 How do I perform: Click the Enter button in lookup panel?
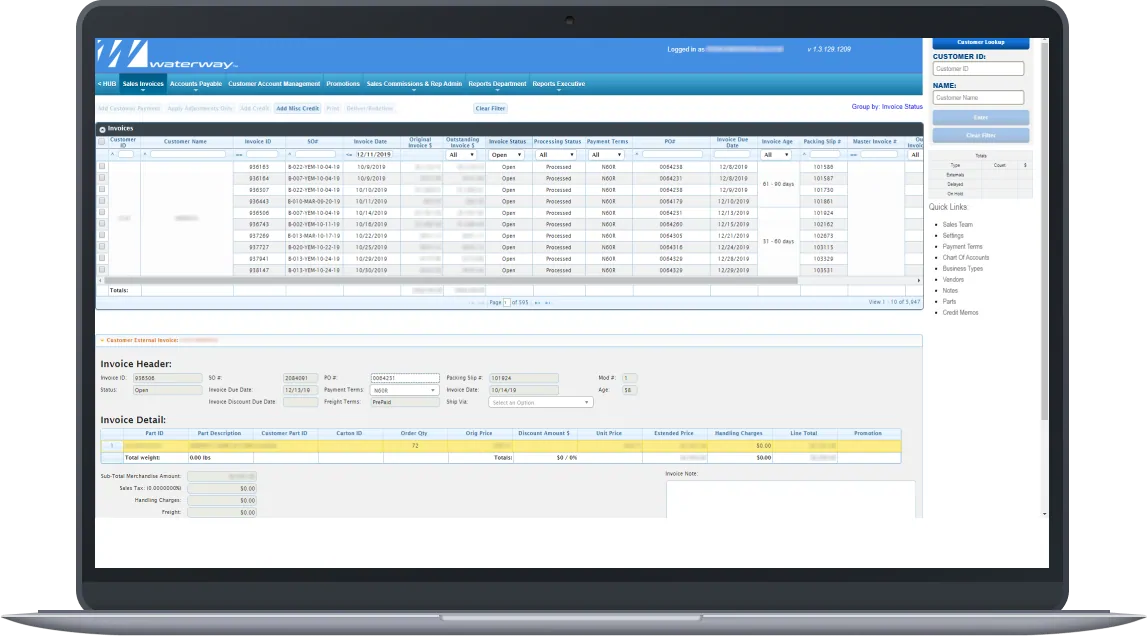[980, 117]
